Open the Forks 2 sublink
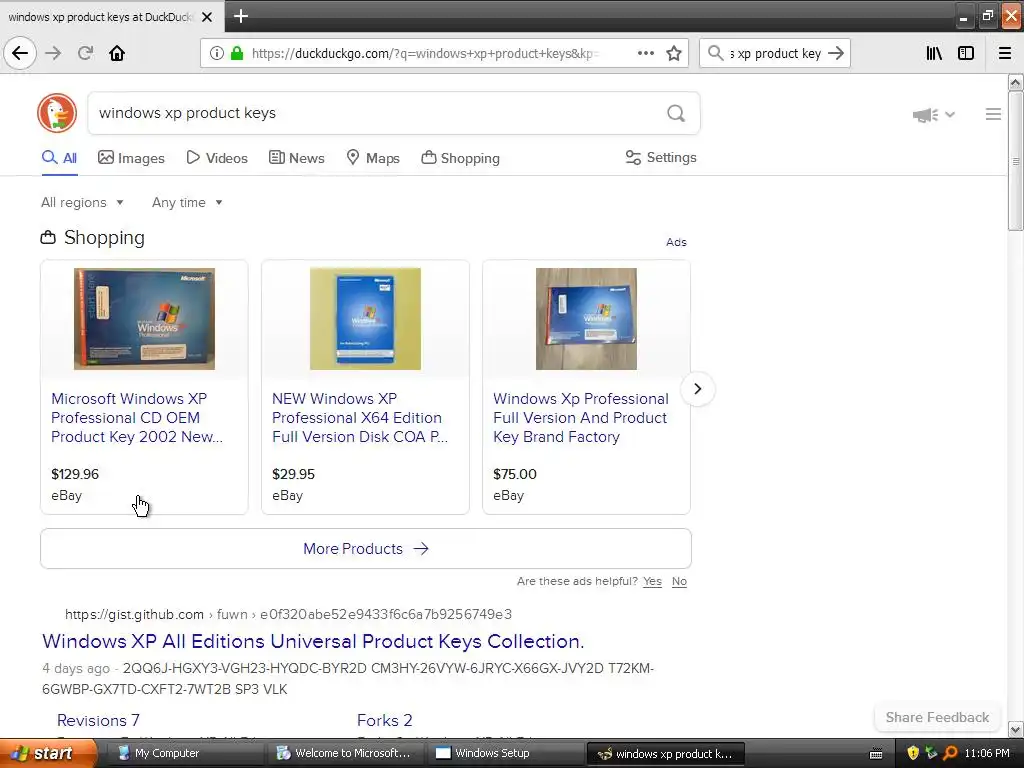Screen dimensions: 1024x768 [x=385, y=720]
